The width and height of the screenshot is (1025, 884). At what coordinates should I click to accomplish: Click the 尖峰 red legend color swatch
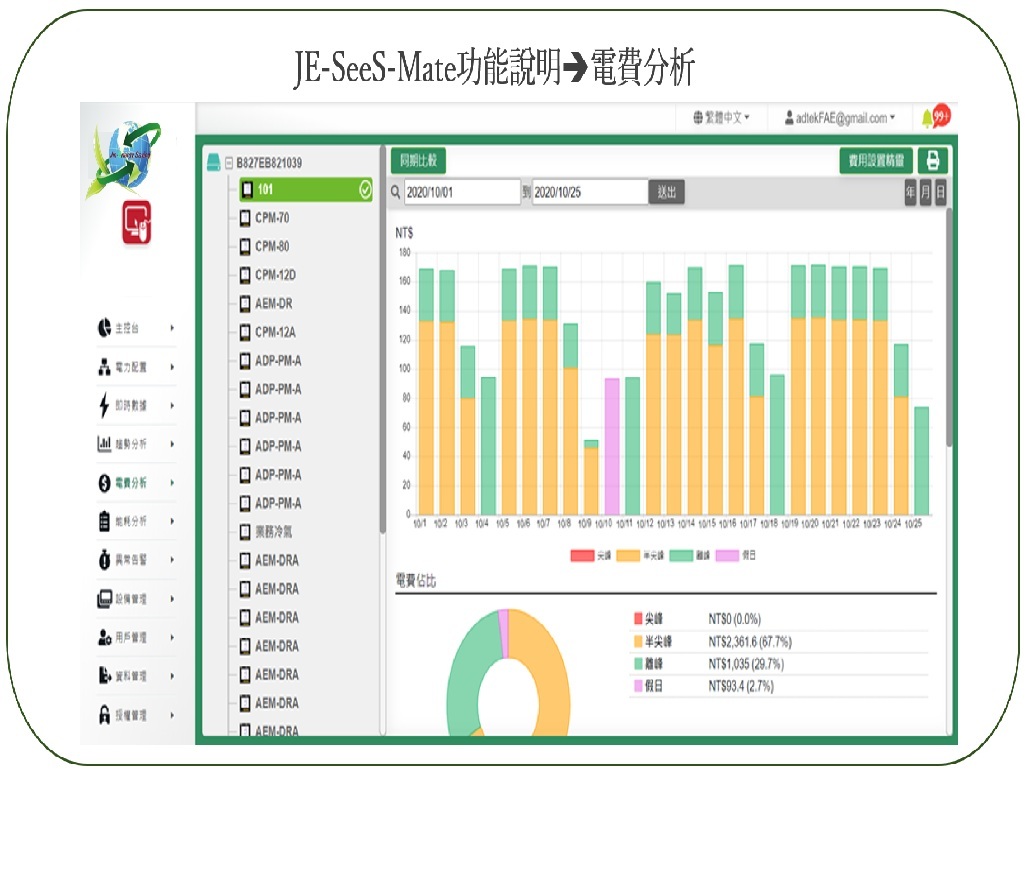coord(582,554)
